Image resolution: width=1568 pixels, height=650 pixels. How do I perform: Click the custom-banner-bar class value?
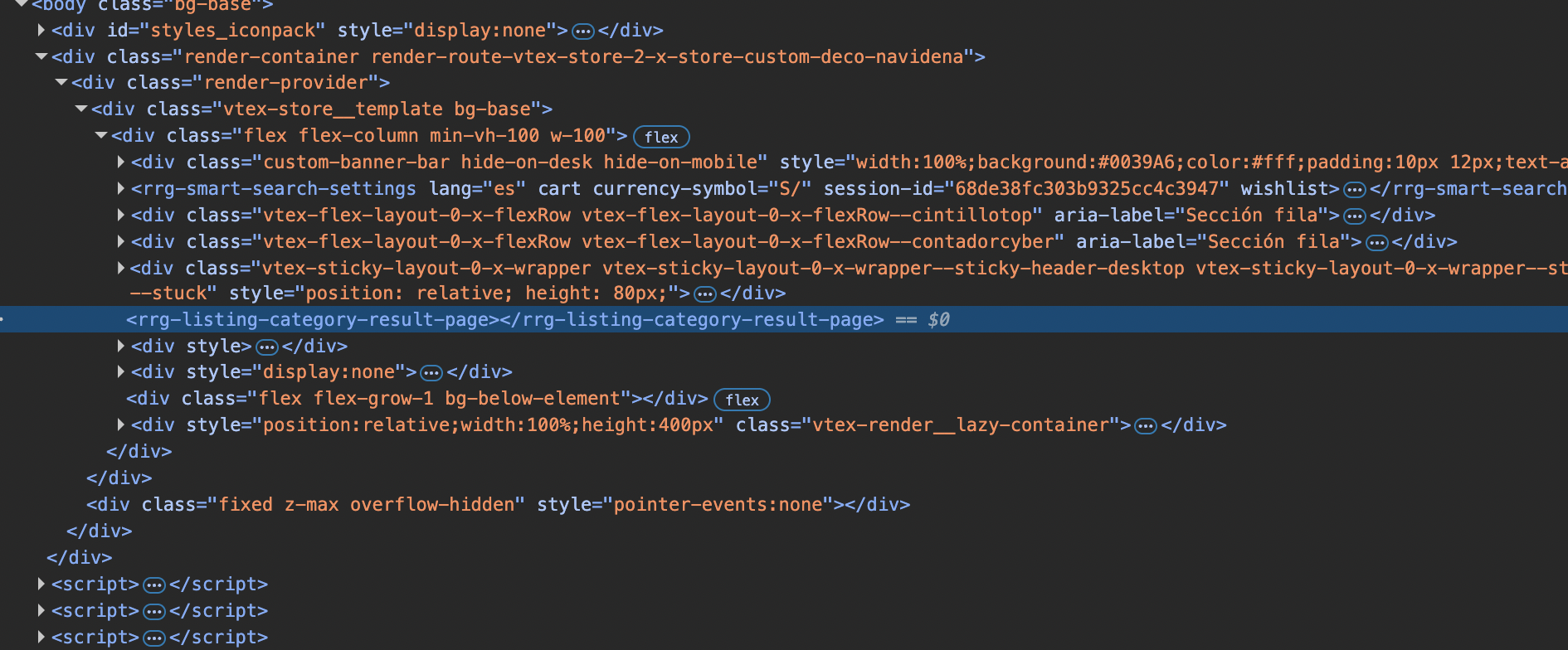click(x=510, y=162)
